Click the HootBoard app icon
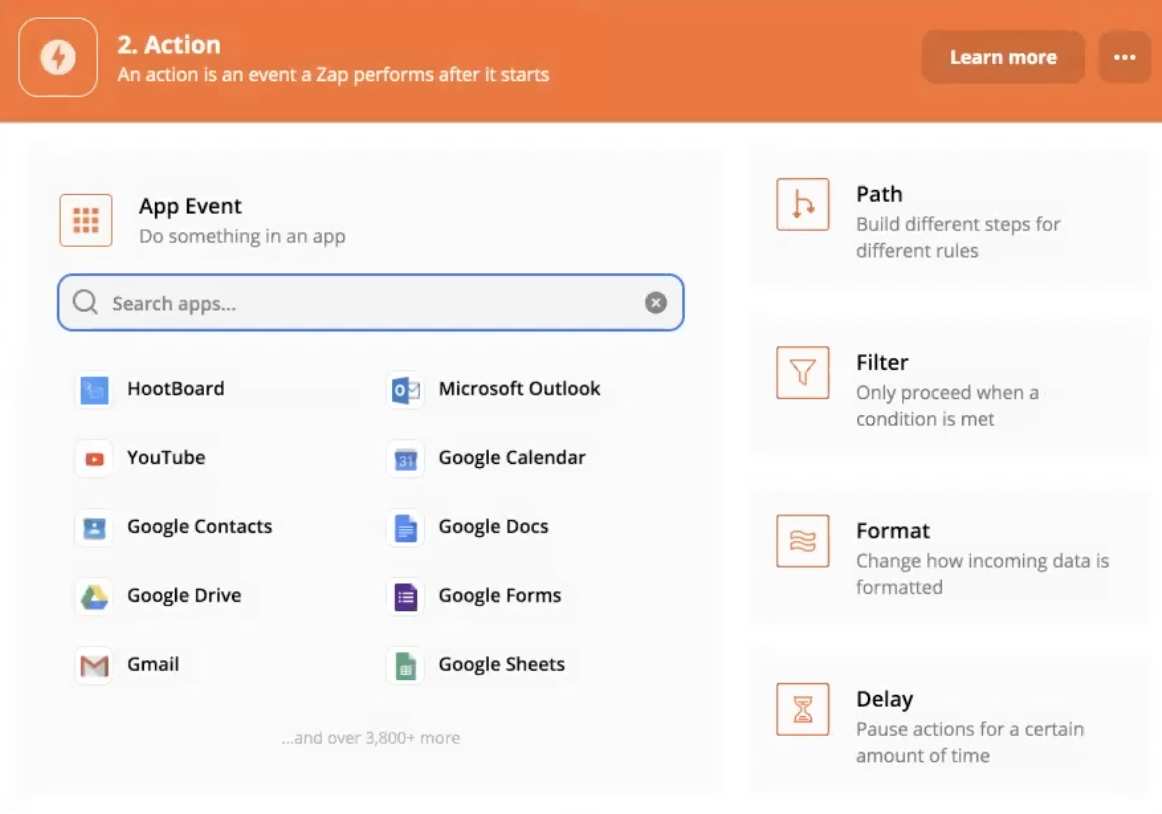 point(94,390)
